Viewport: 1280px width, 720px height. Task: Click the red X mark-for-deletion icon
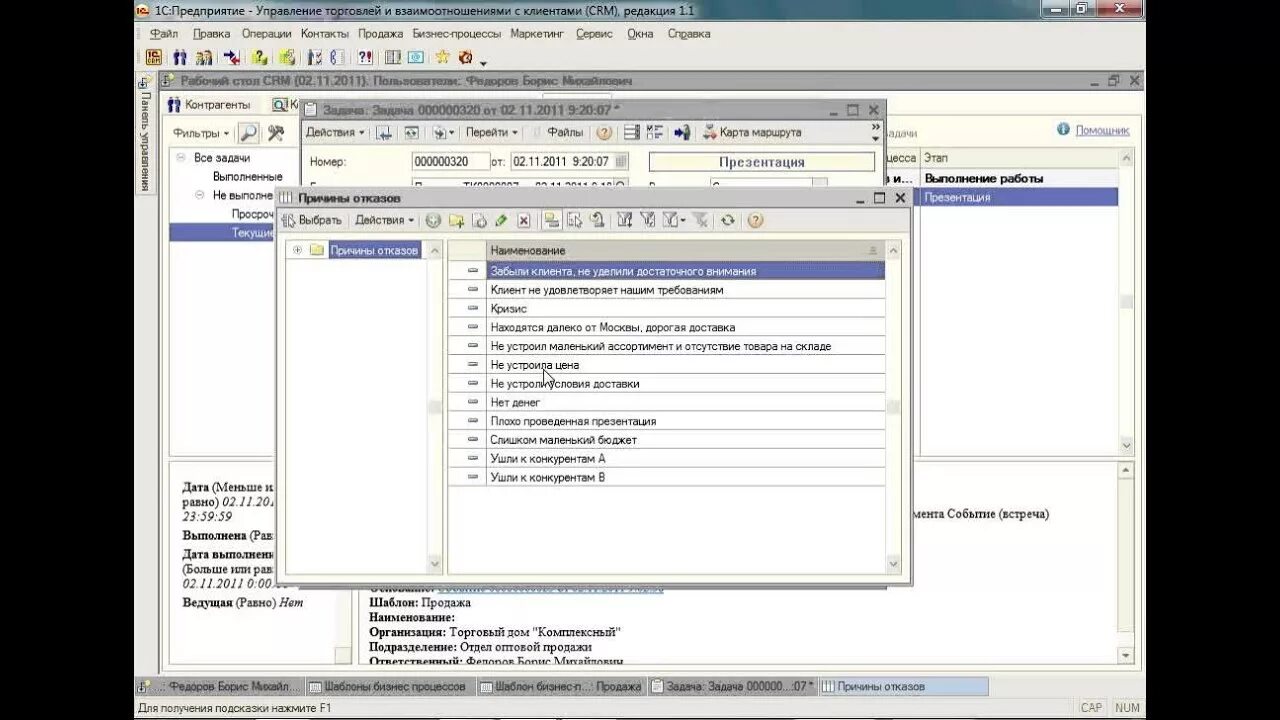(x=523, y=220)
